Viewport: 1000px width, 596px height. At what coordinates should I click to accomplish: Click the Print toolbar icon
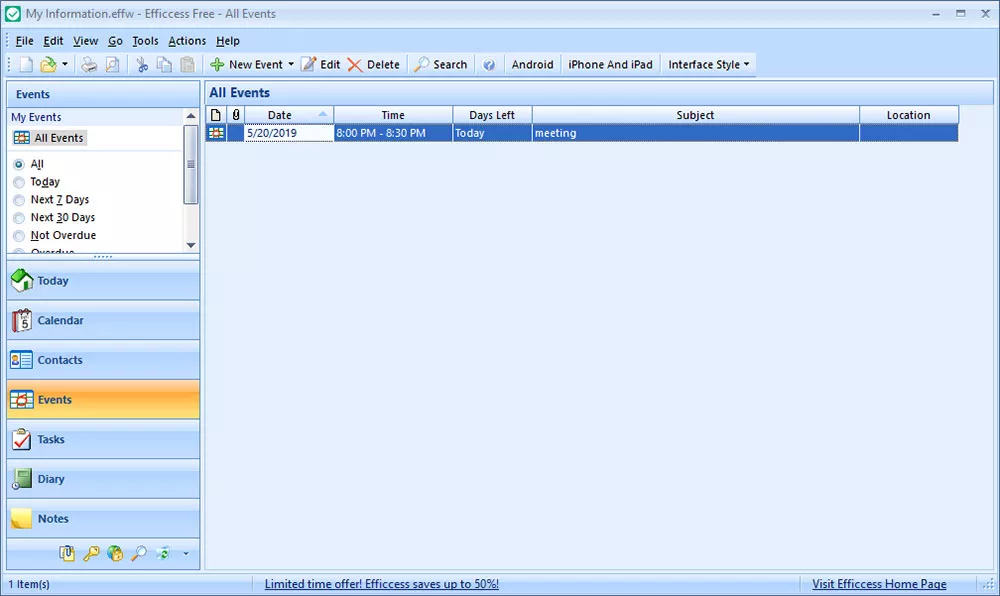click(x=89, y=64)
